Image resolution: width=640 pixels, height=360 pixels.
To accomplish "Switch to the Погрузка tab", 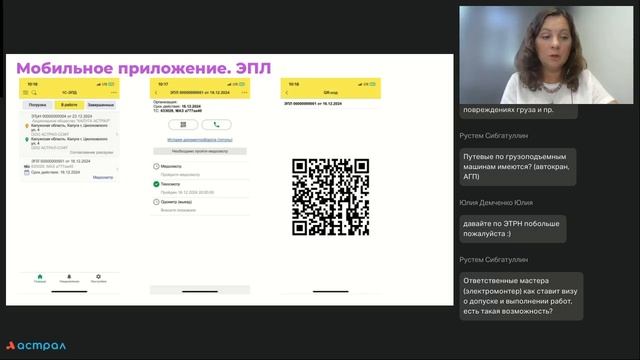I will pyautogui.click(x=38, y=105).
